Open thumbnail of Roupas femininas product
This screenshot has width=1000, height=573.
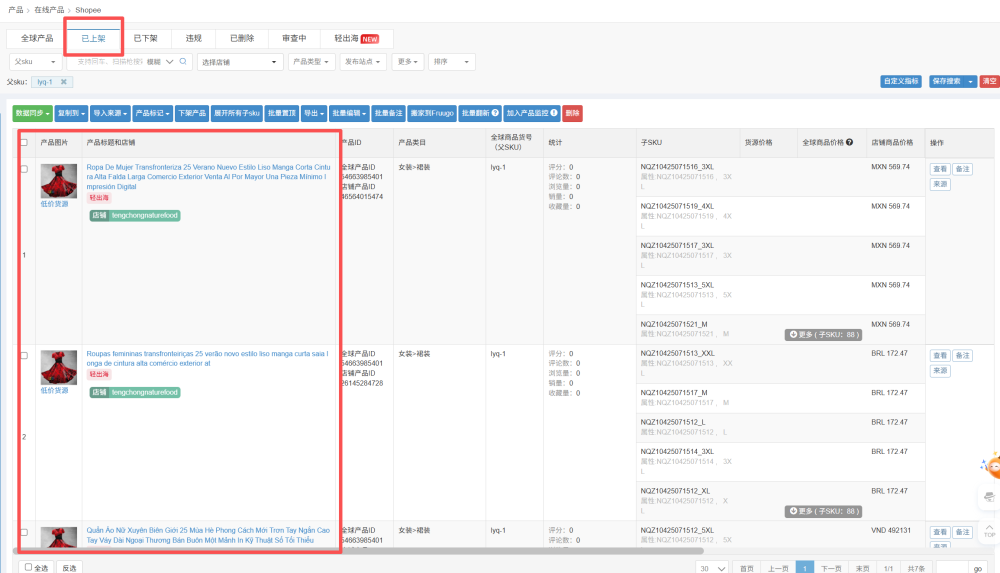[59, 367]
